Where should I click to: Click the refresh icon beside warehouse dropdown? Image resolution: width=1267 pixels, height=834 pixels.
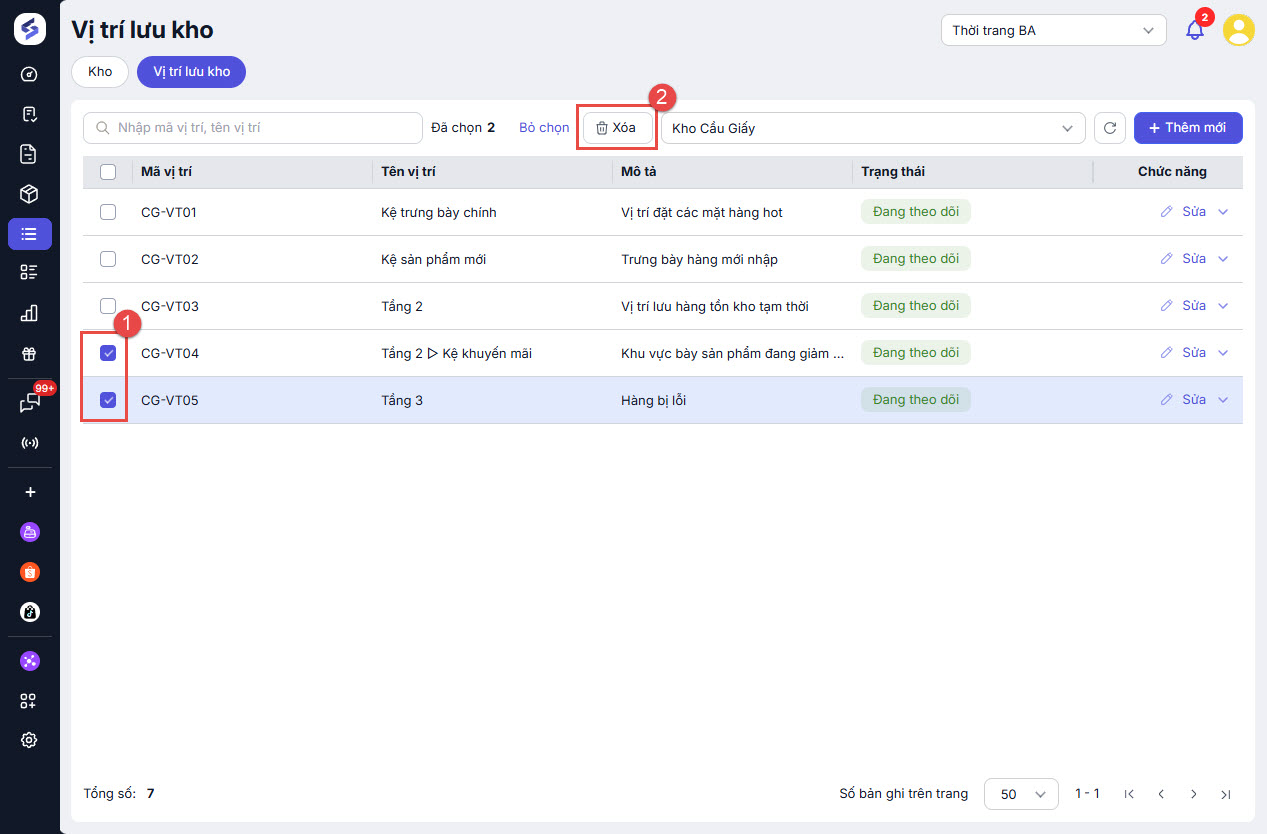tap(1109, 128)
